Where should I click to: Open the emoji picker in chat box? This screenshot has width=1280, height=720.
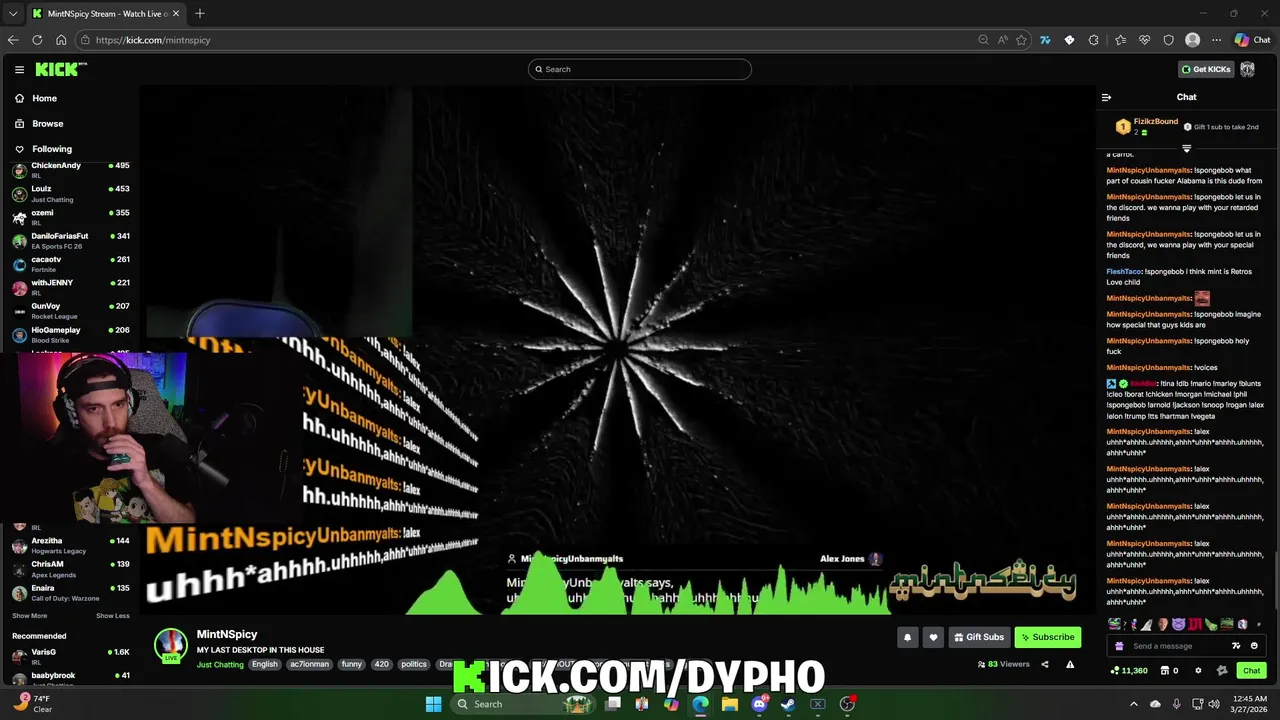click(1254, 646)
